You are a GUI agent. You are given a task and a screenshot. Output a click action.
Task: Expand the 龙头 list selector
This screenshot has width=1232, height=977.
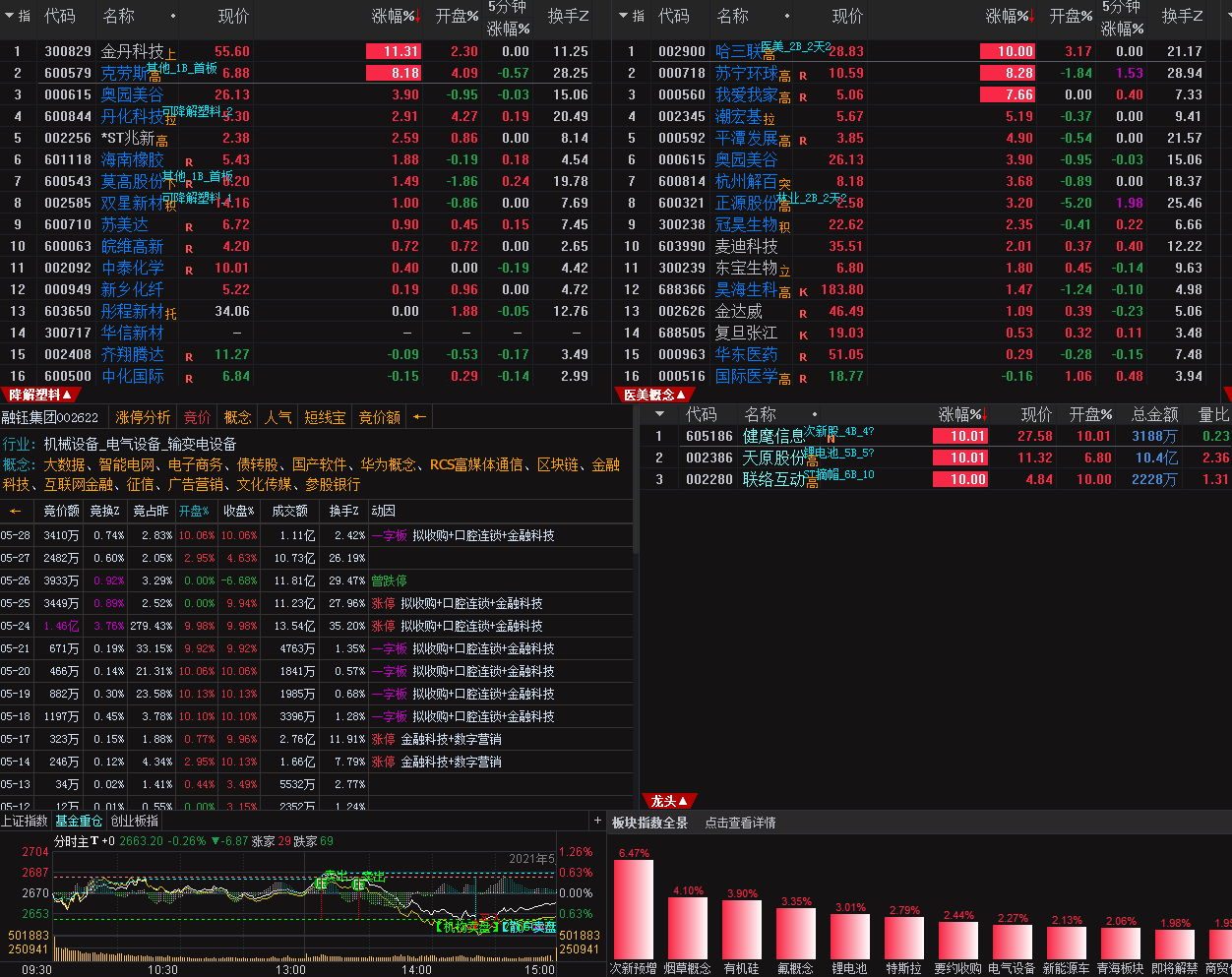(669, 801)
